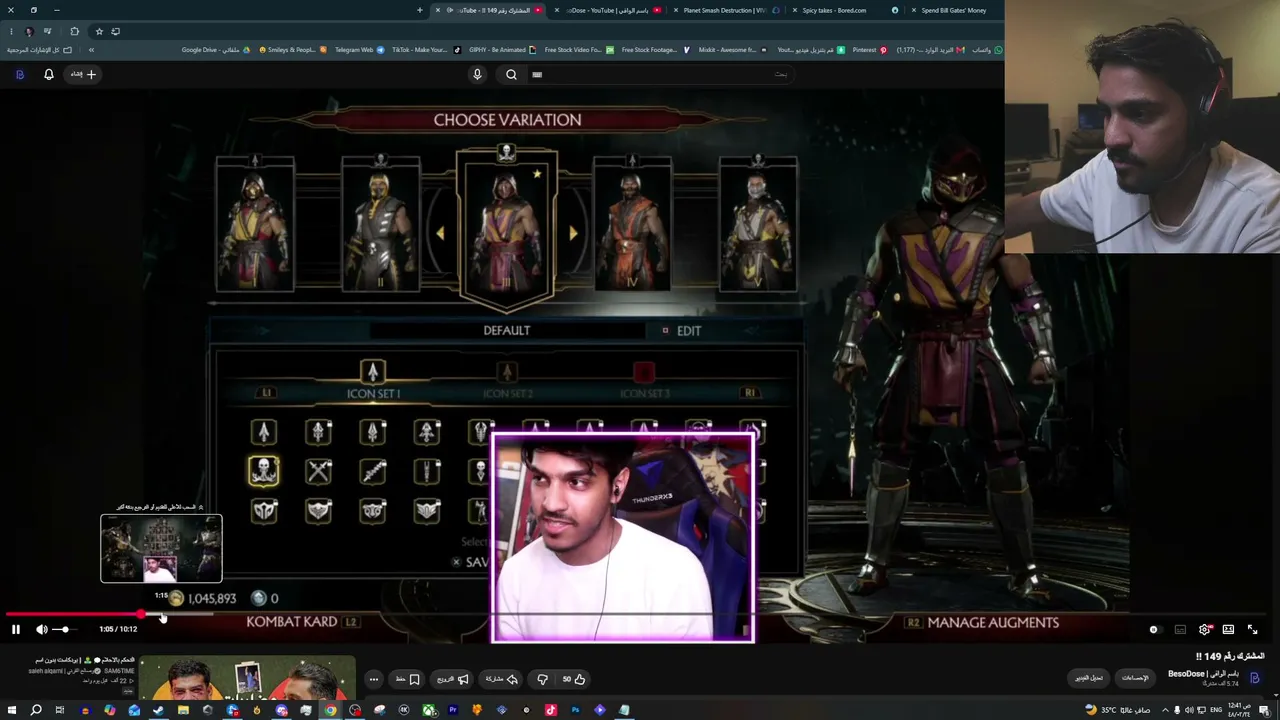This screenshot has width=1280, height=720.
Task: Select Scorpion variation V card
Action: pos(758,223)
